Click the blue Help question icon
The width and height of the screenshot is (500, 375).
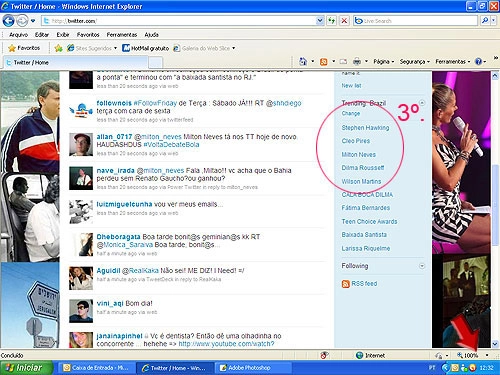(x=478, y=62)
